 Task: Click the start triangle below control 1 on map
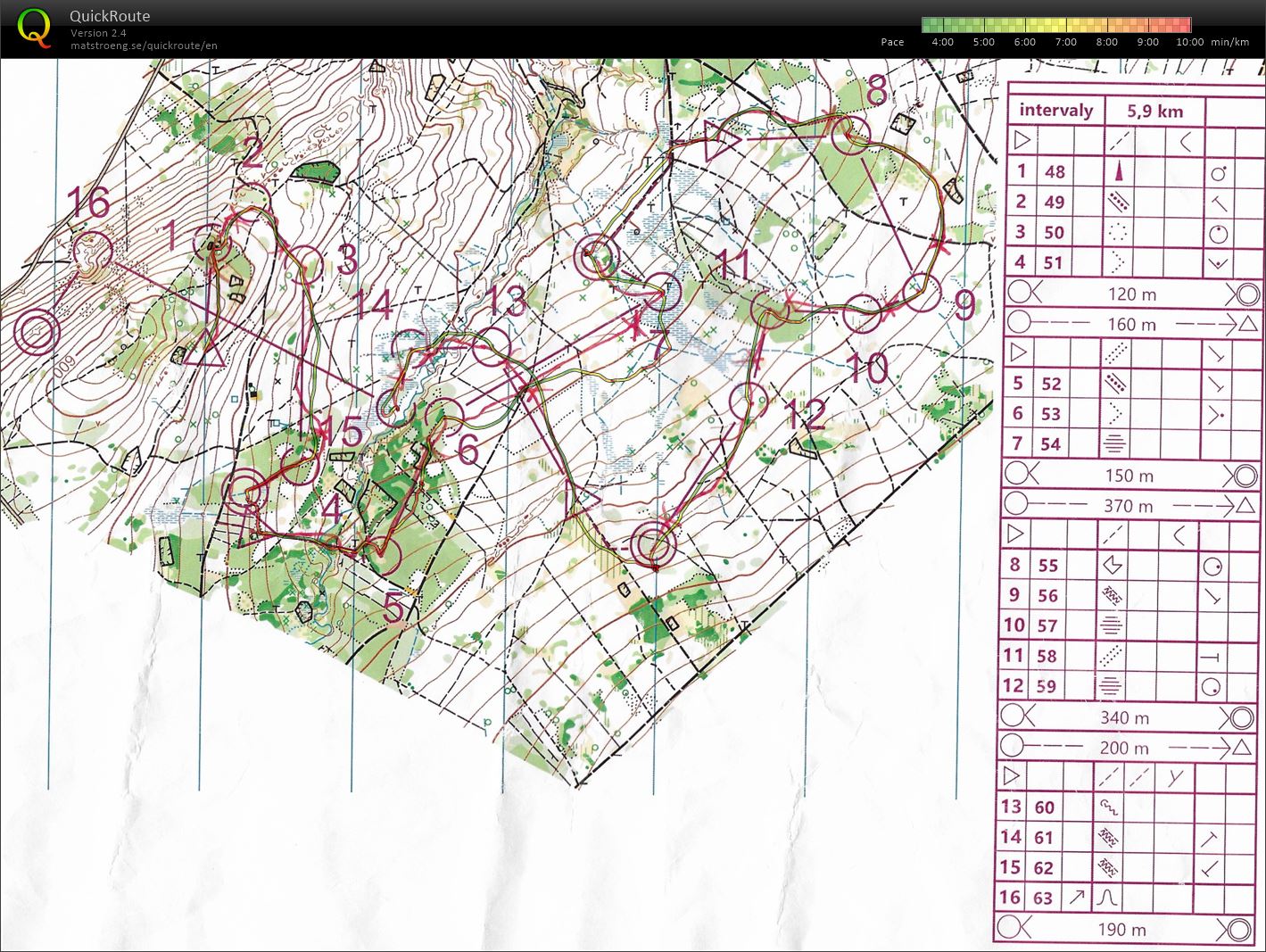pyautogui.click(x=204, y=347)
